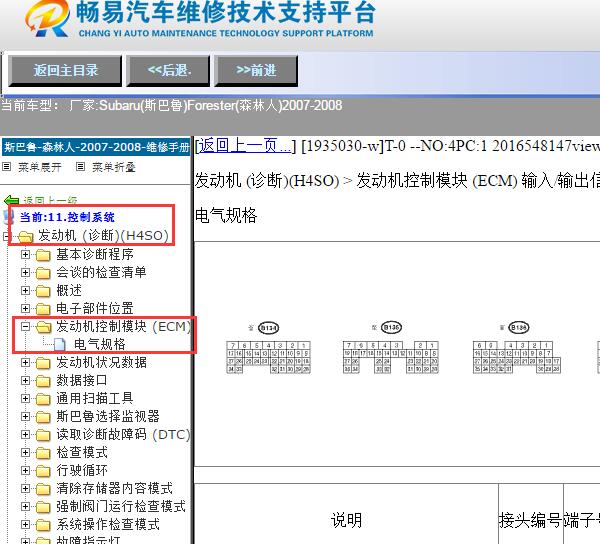Viewport: 600px width, 544px height.
Task: Click the 发动机 (诊断)(H4SO) tree label
Action: pos(103,235)
